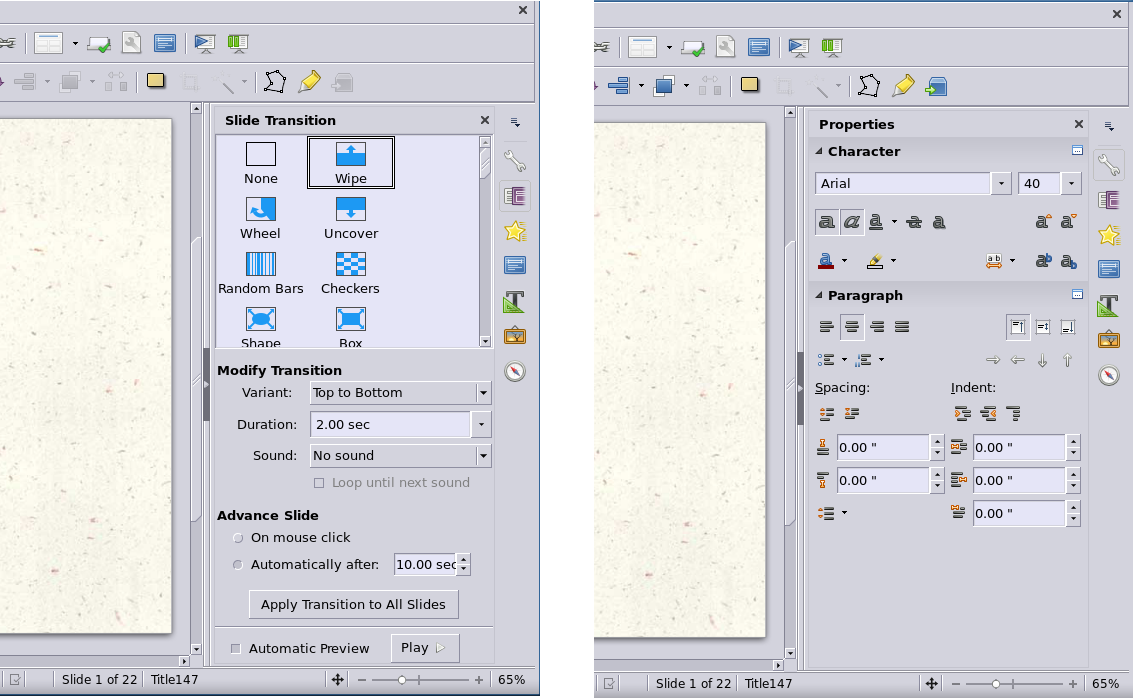1133x698 pixels.
Task: Pick the Random Bars transition
Action: (261, 272)
